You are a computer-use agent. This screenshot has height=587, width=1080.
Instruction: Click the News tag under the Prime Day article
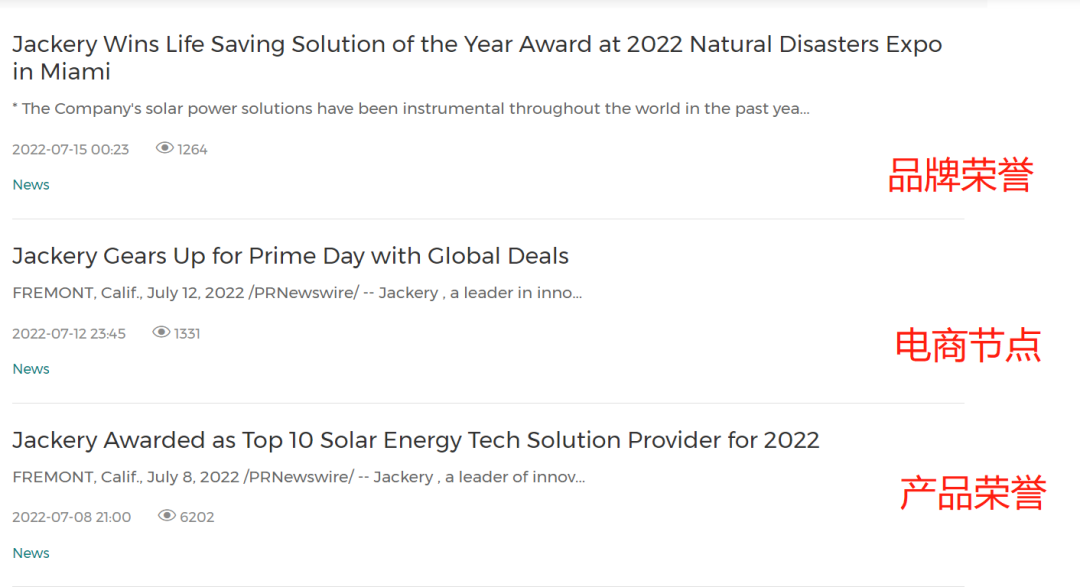coord(31,369)
